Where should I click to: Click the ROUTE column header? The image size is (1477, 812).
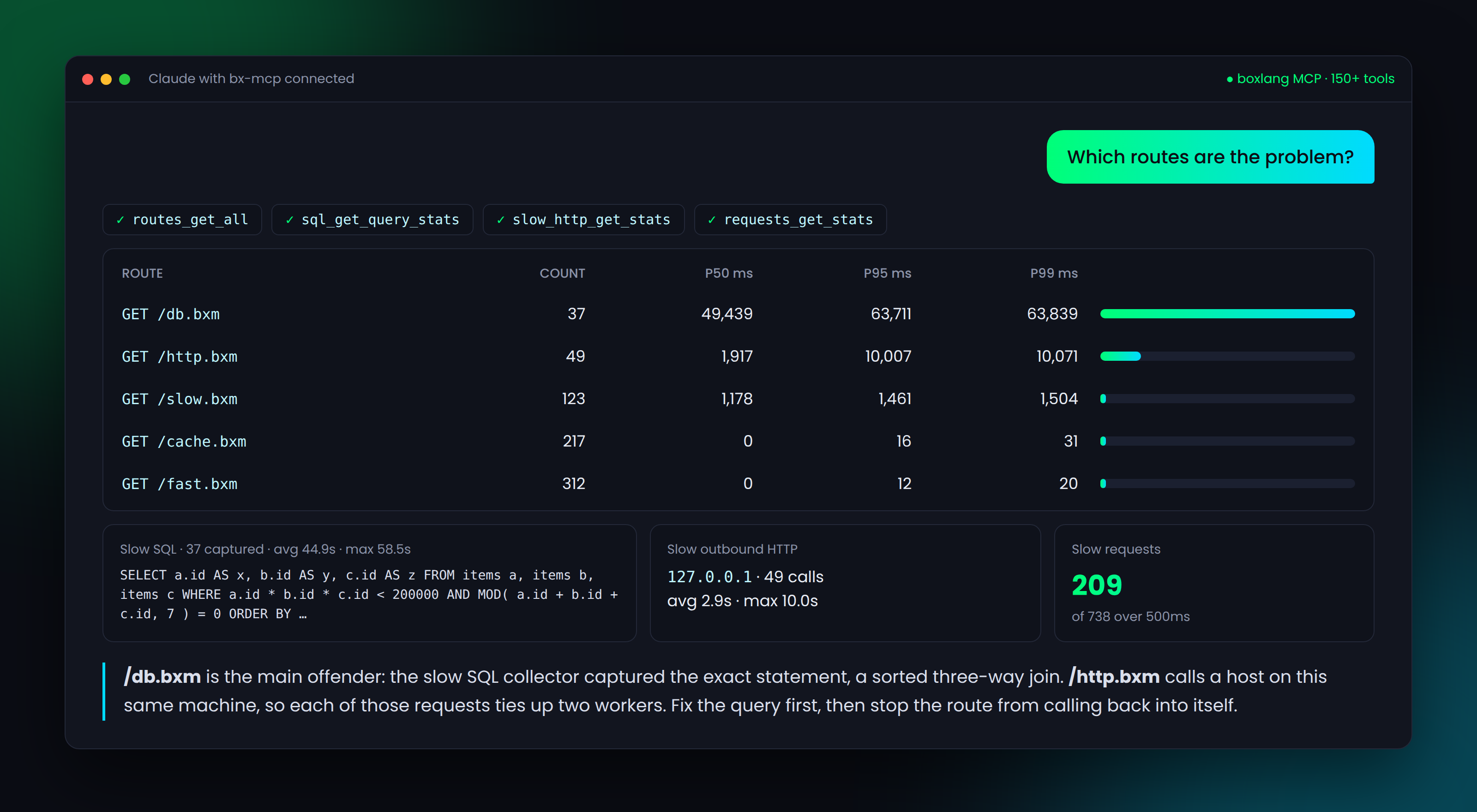point(142,273)
